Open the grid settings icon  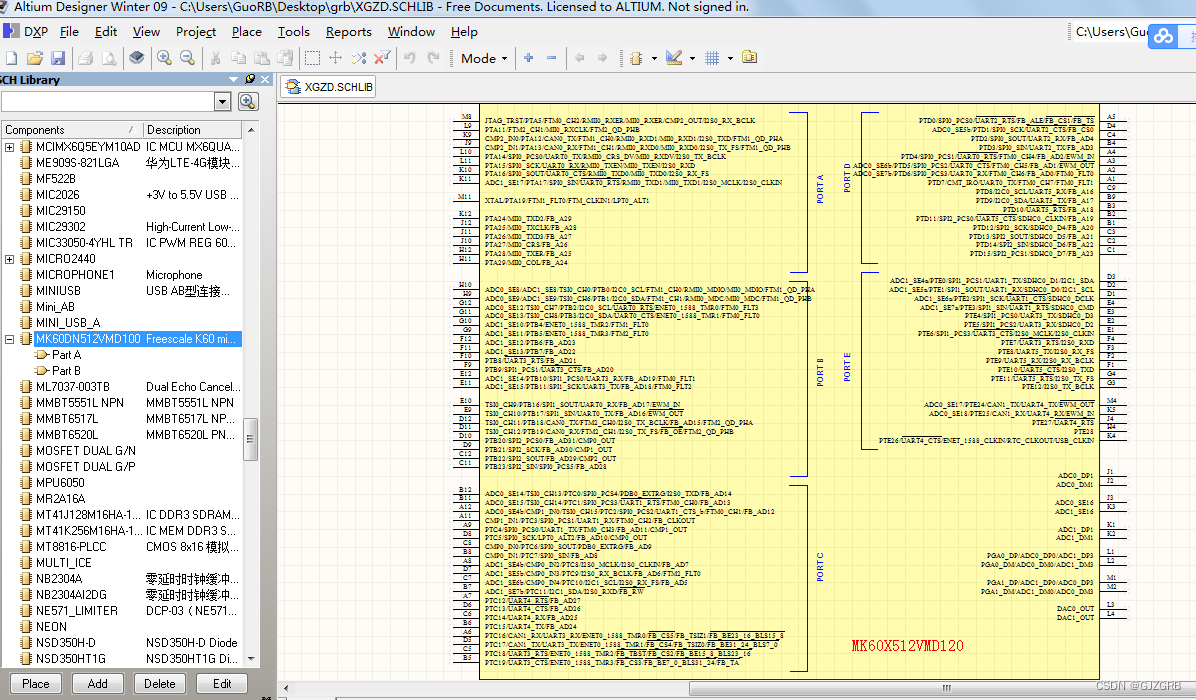click(714, 58)
